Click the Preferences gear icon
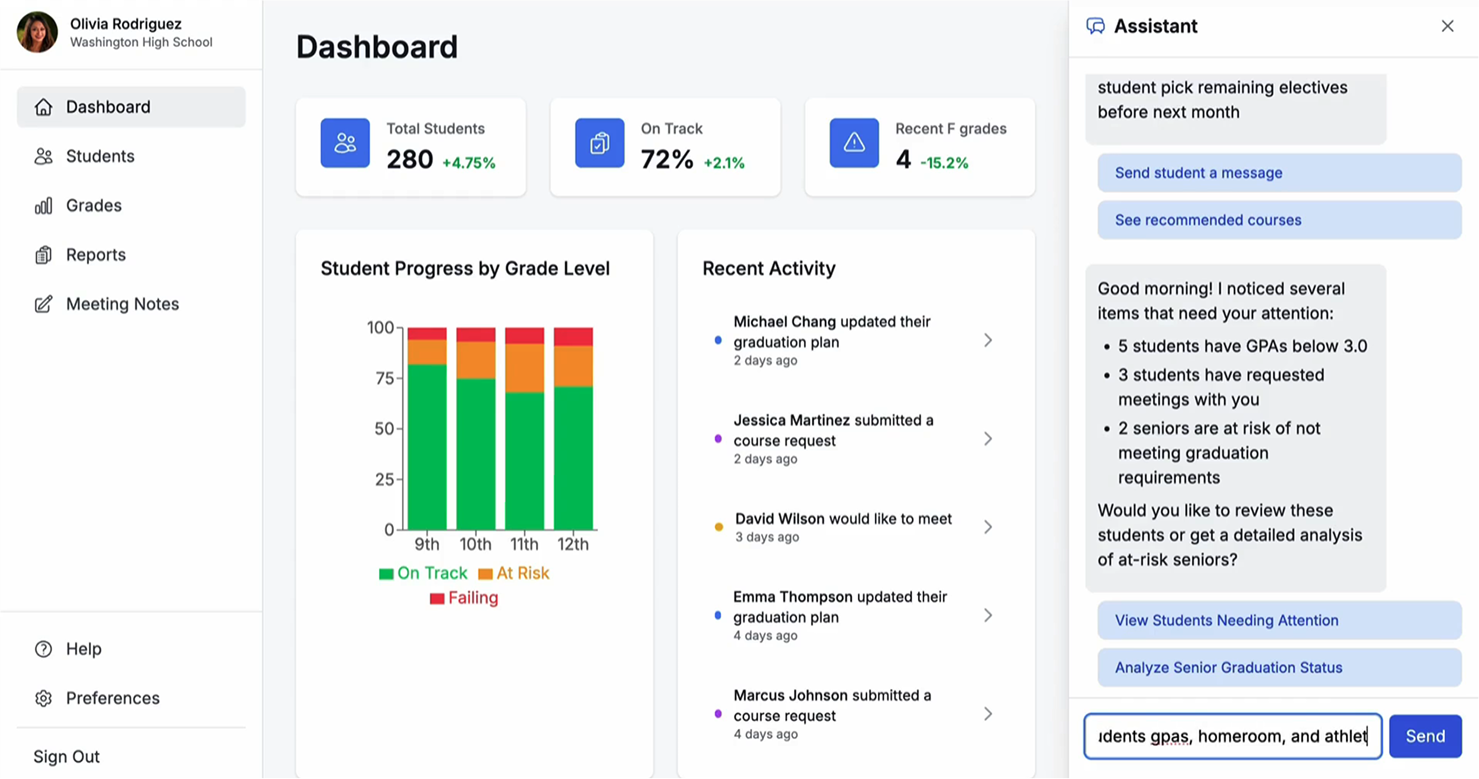This screenshot has height=779, width=1479. click(43, 698)
